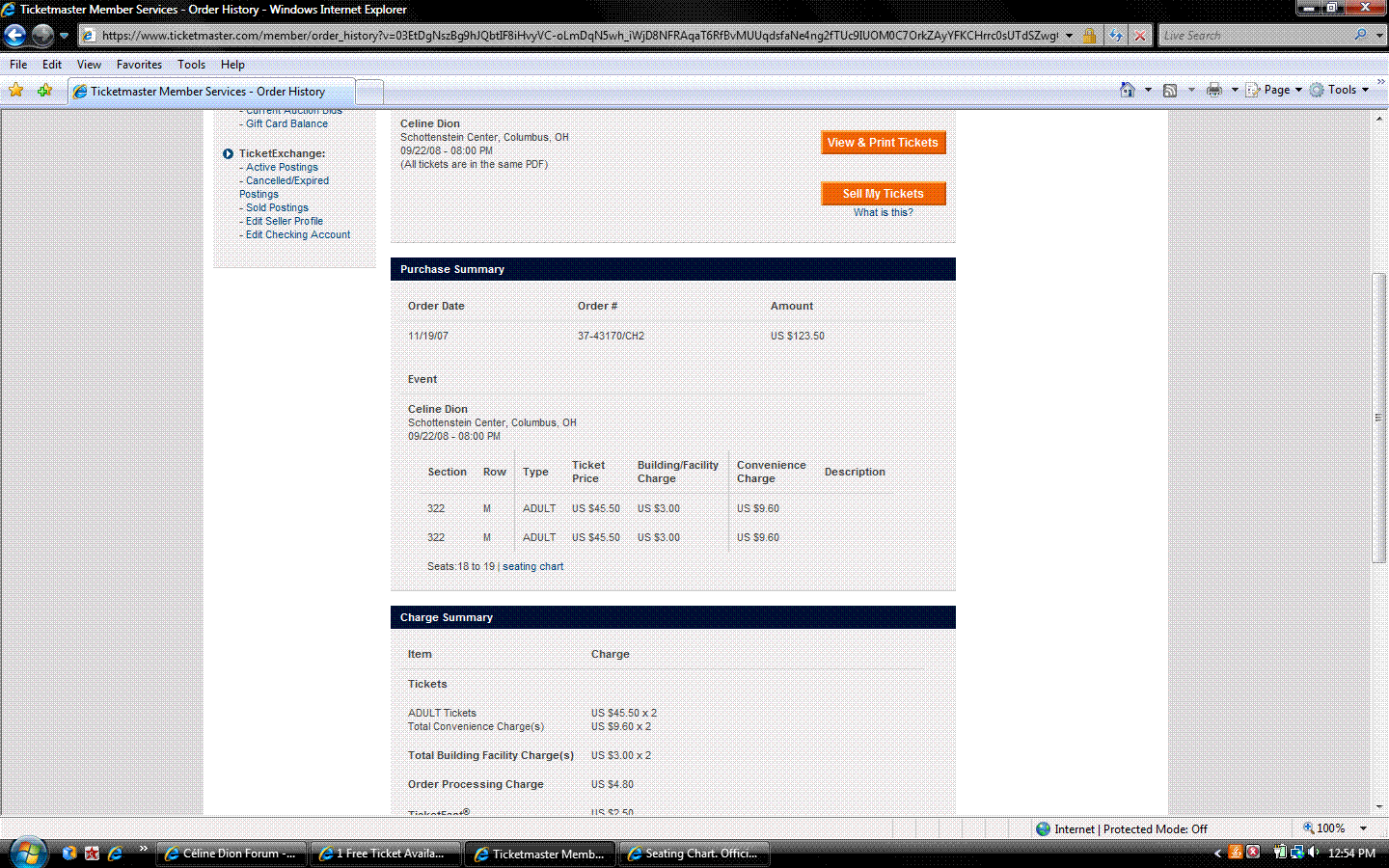The image size is (1389, 868).
Task: Click the battery power tray icon
Action: tap(1280, 853)
